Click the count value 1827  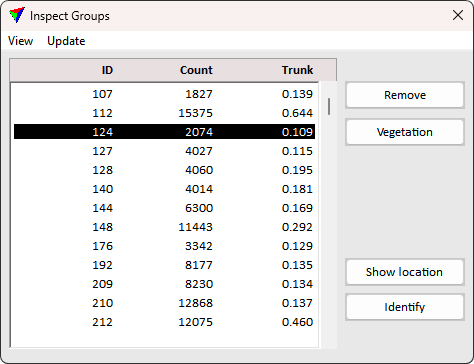(x=199, y=94)
